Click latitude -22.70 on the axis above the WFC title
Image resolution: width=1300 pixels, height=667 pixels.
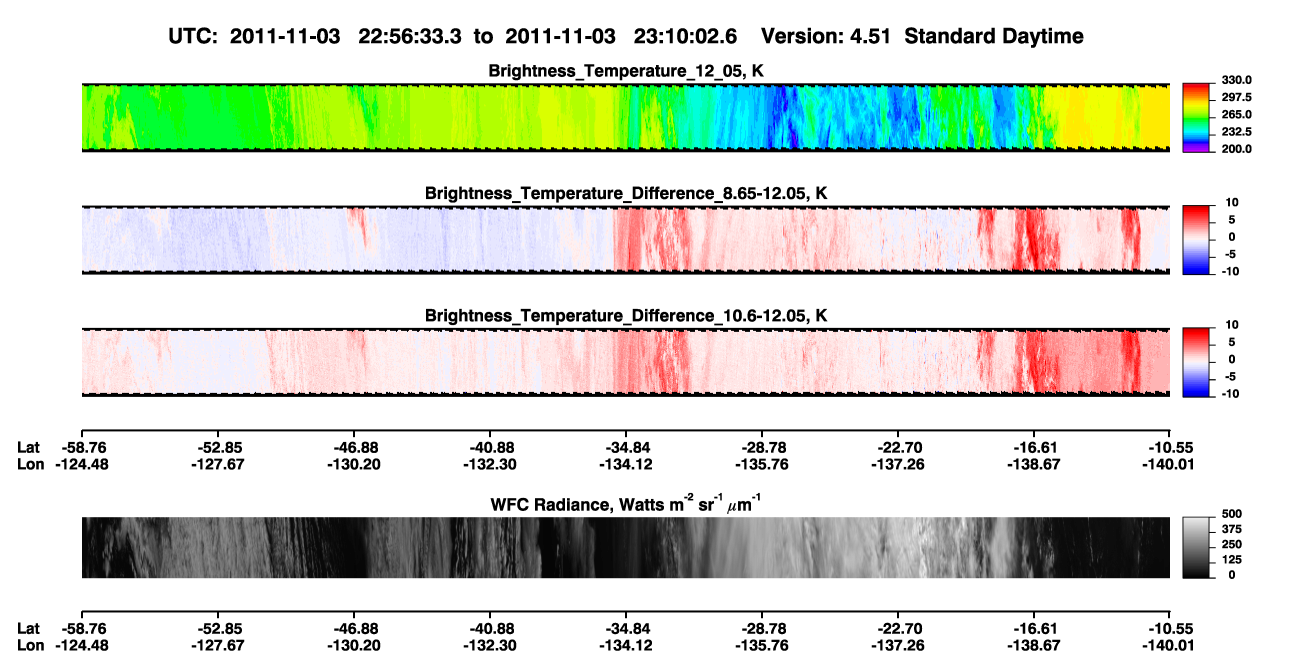(898, 448)
